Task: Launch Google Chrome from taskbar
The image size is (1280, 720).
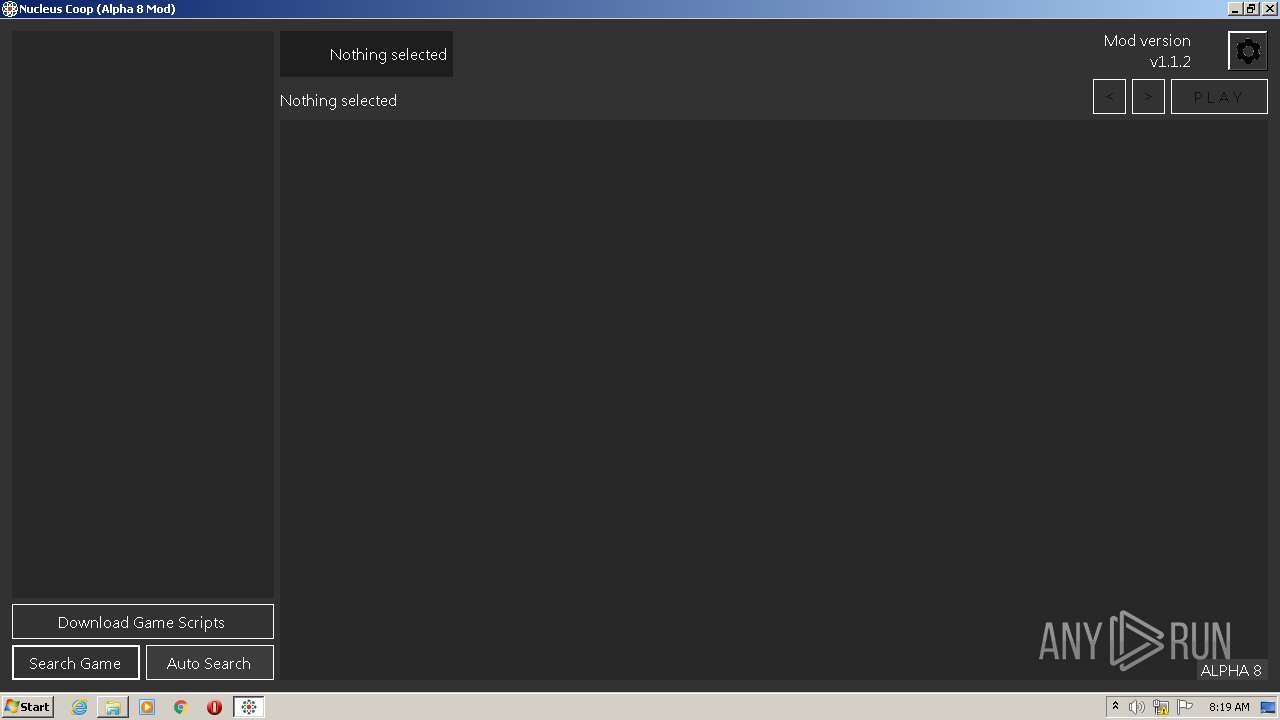Action: tap(181, 707)
